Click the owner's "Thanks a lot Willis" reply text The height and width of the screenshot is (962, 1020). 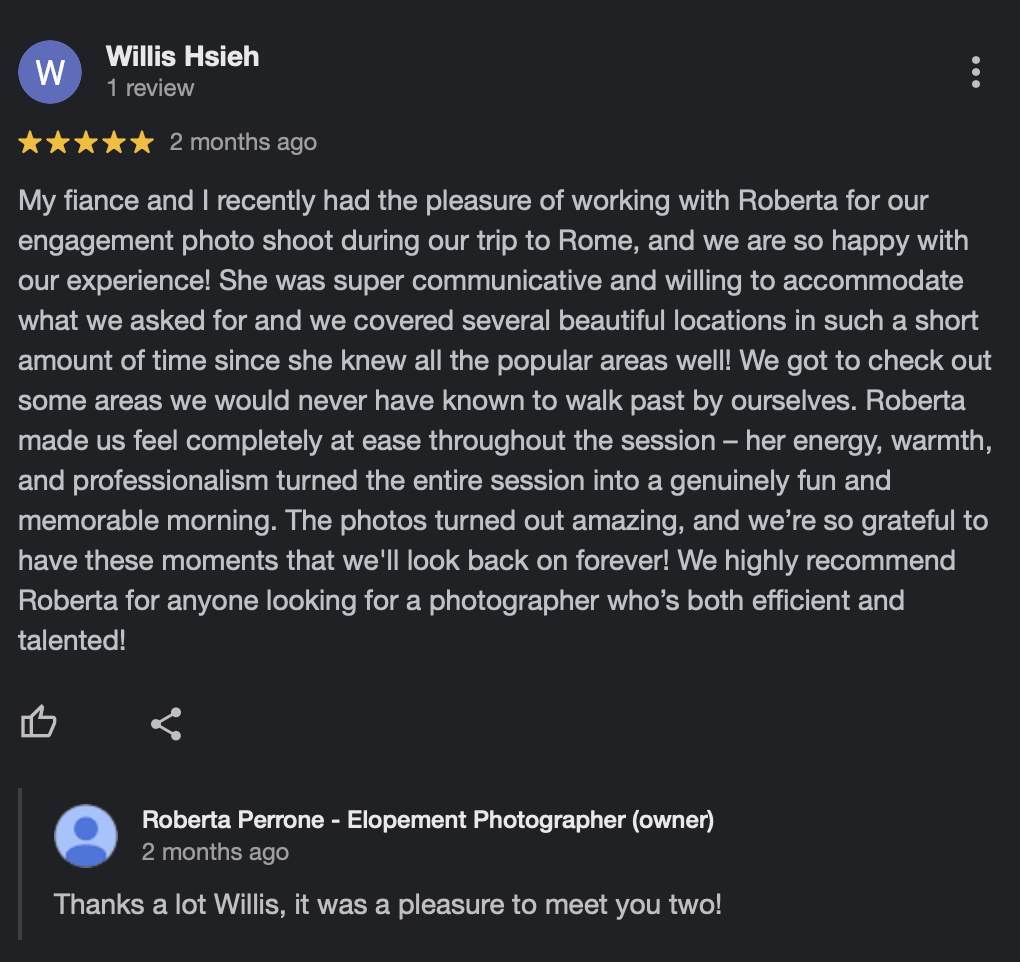click(387, 905)
